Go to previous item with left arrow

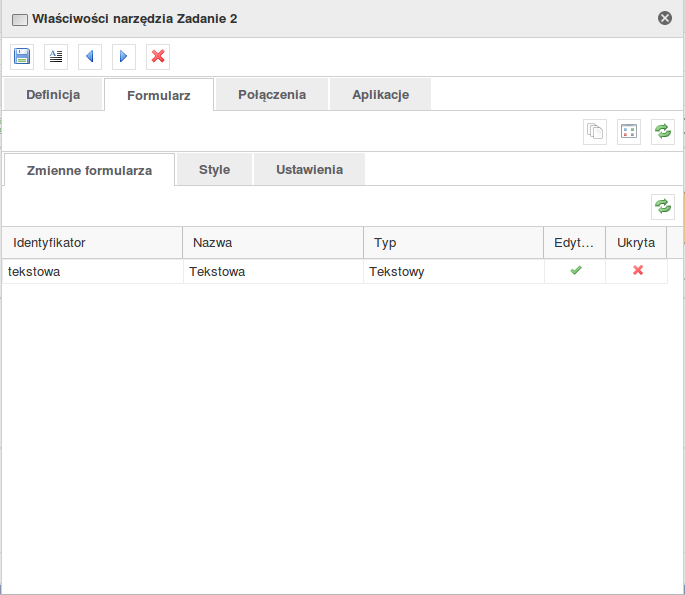tap(90, 57)
